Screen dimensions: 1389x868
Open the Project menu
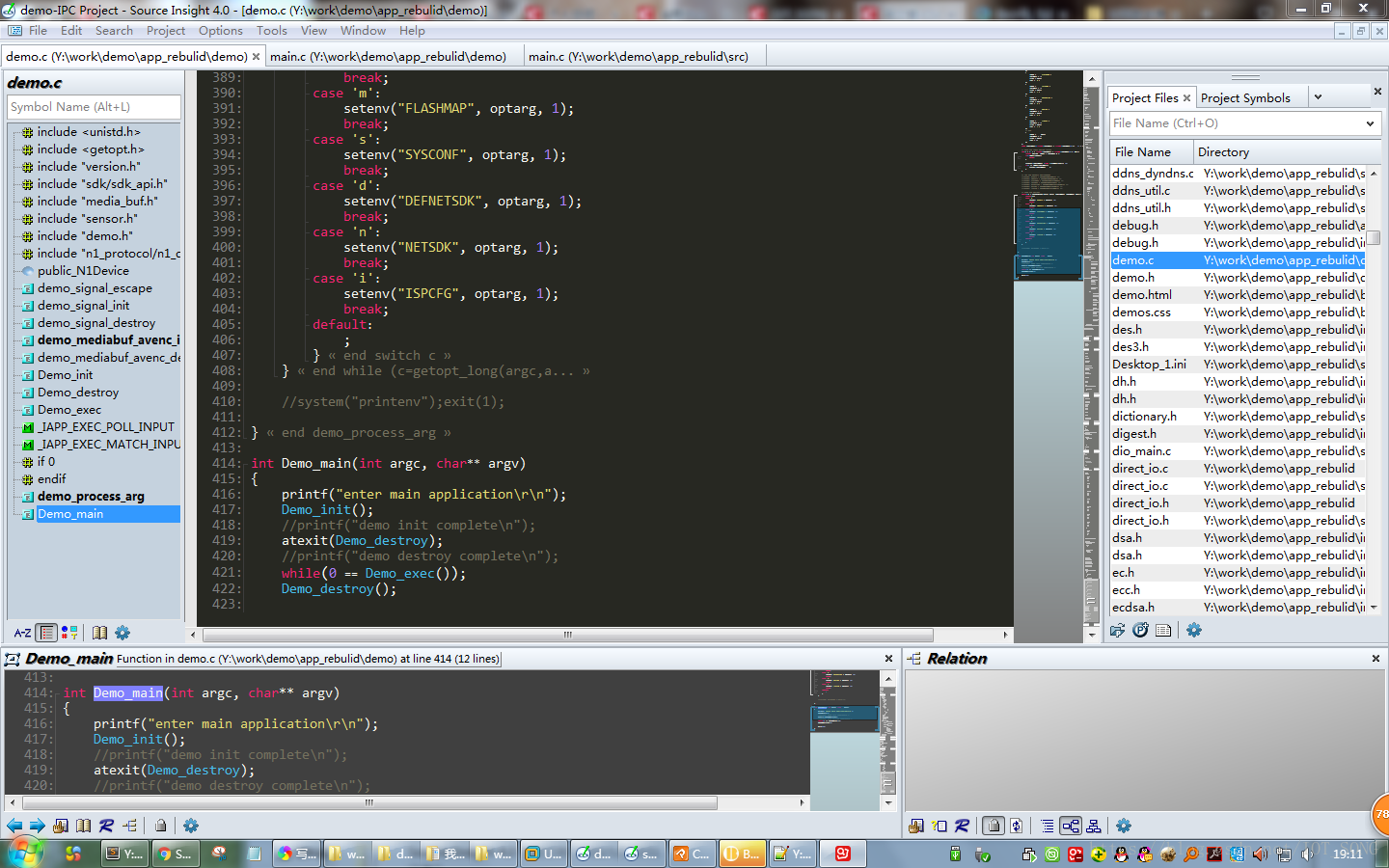point(166,31)
